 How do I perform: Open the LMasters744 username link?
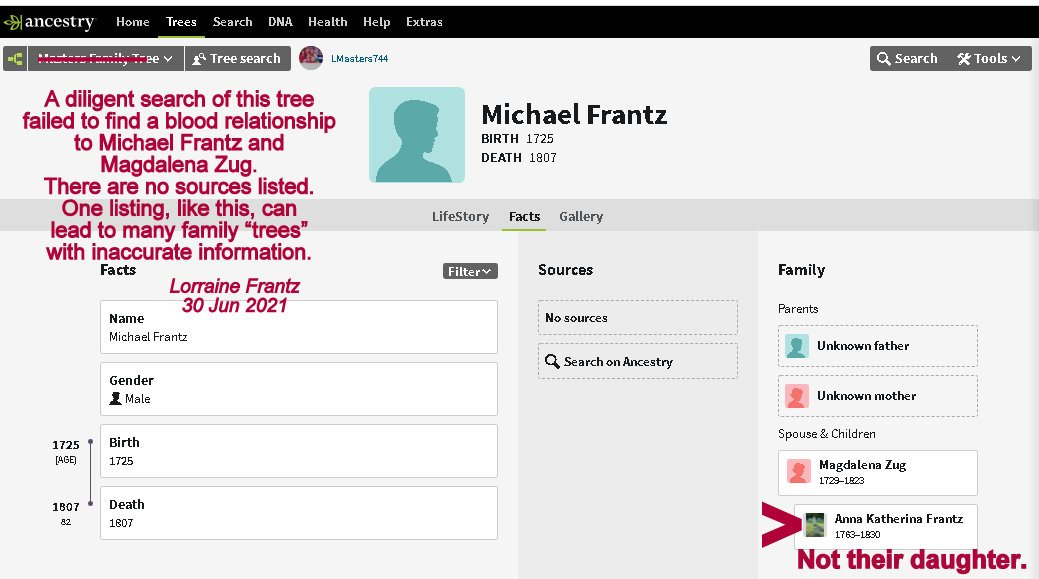coord(359,59)
